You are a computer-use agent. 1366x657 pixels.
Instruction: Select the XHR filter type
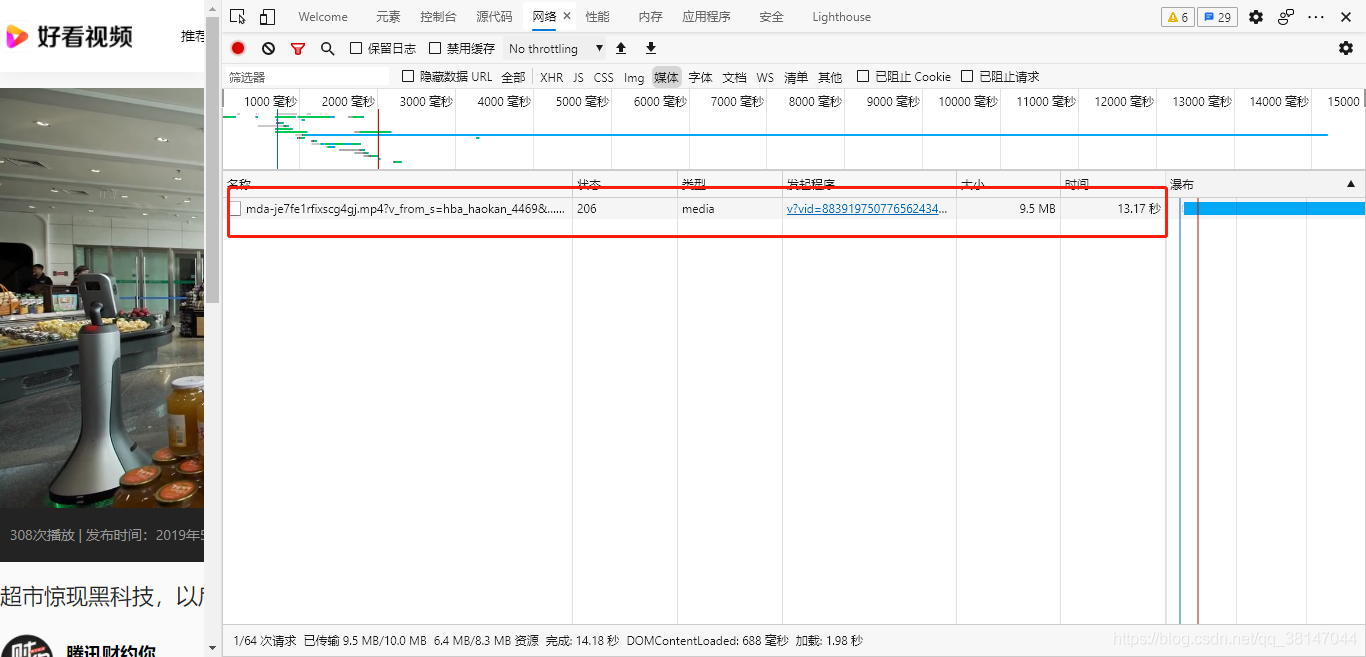[551, 77]
